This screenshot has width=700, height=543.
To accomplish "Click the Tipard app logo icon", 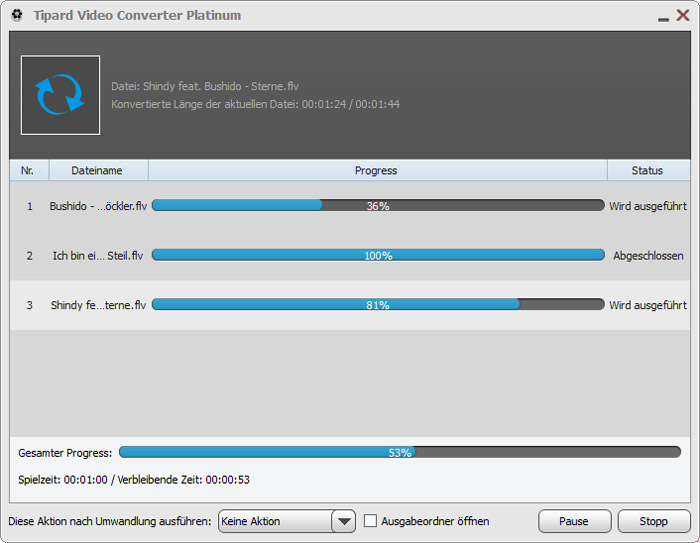I will click(x=17, y=16).
